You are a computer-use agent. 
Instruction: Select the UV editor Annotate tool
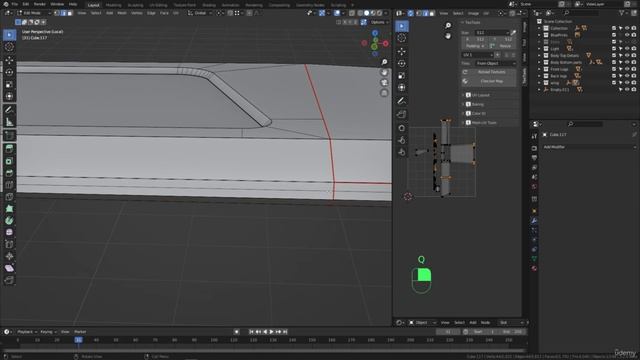(402, 101)
